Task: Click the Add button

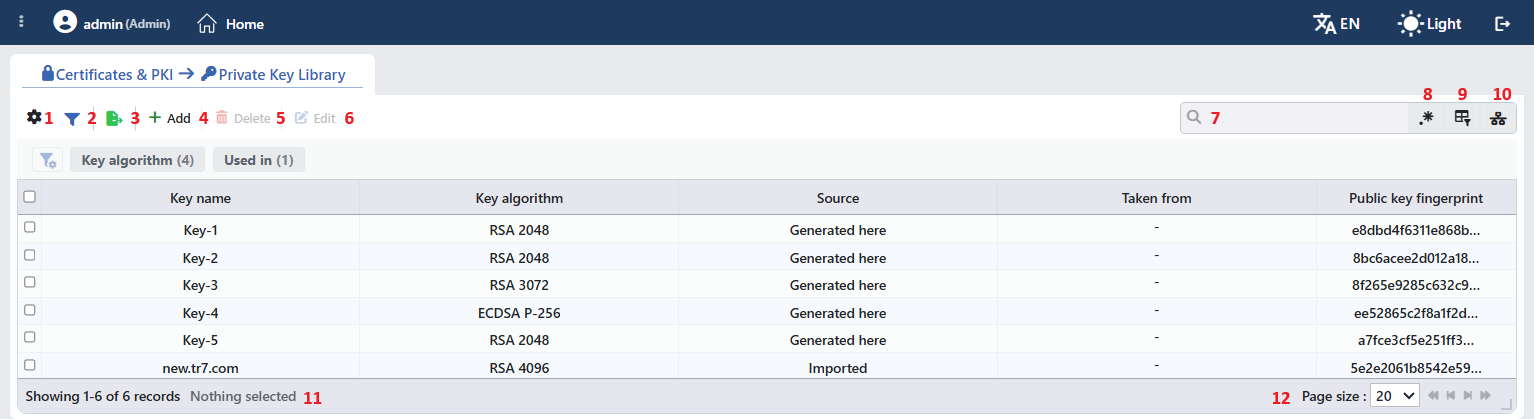Action: [x=169, y=118]
